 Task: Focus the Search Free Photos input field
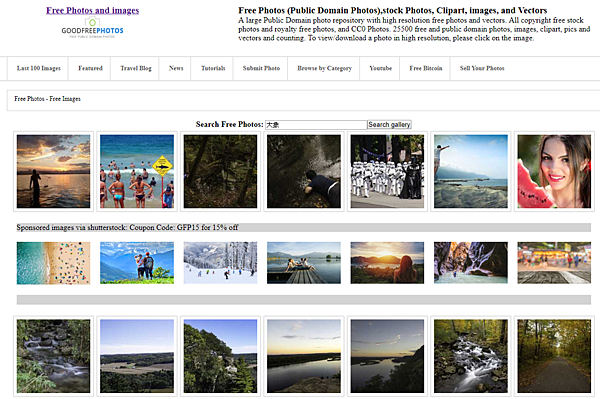316,125
